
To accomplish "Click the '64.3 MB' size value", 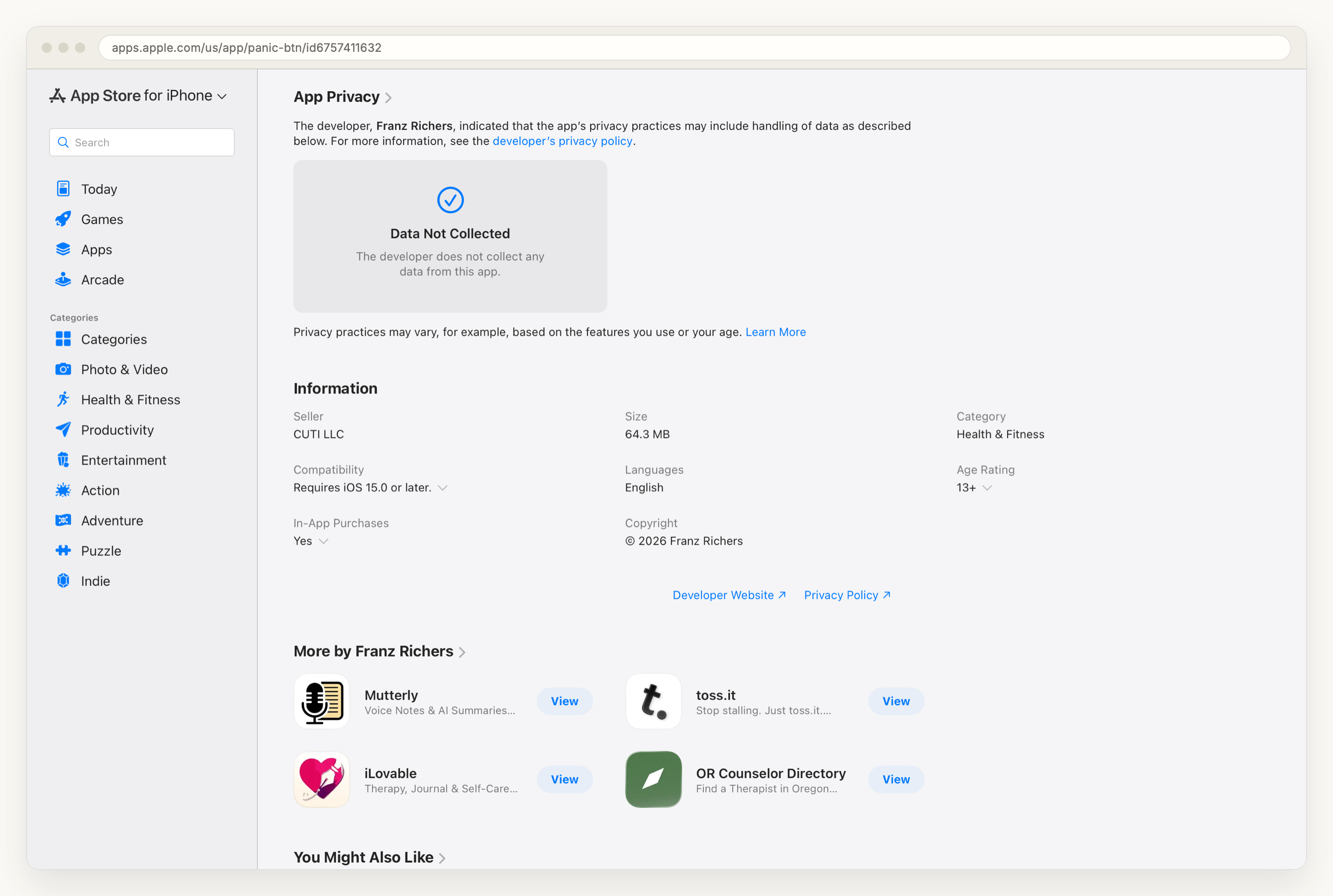I will click(x=648, y=434).
